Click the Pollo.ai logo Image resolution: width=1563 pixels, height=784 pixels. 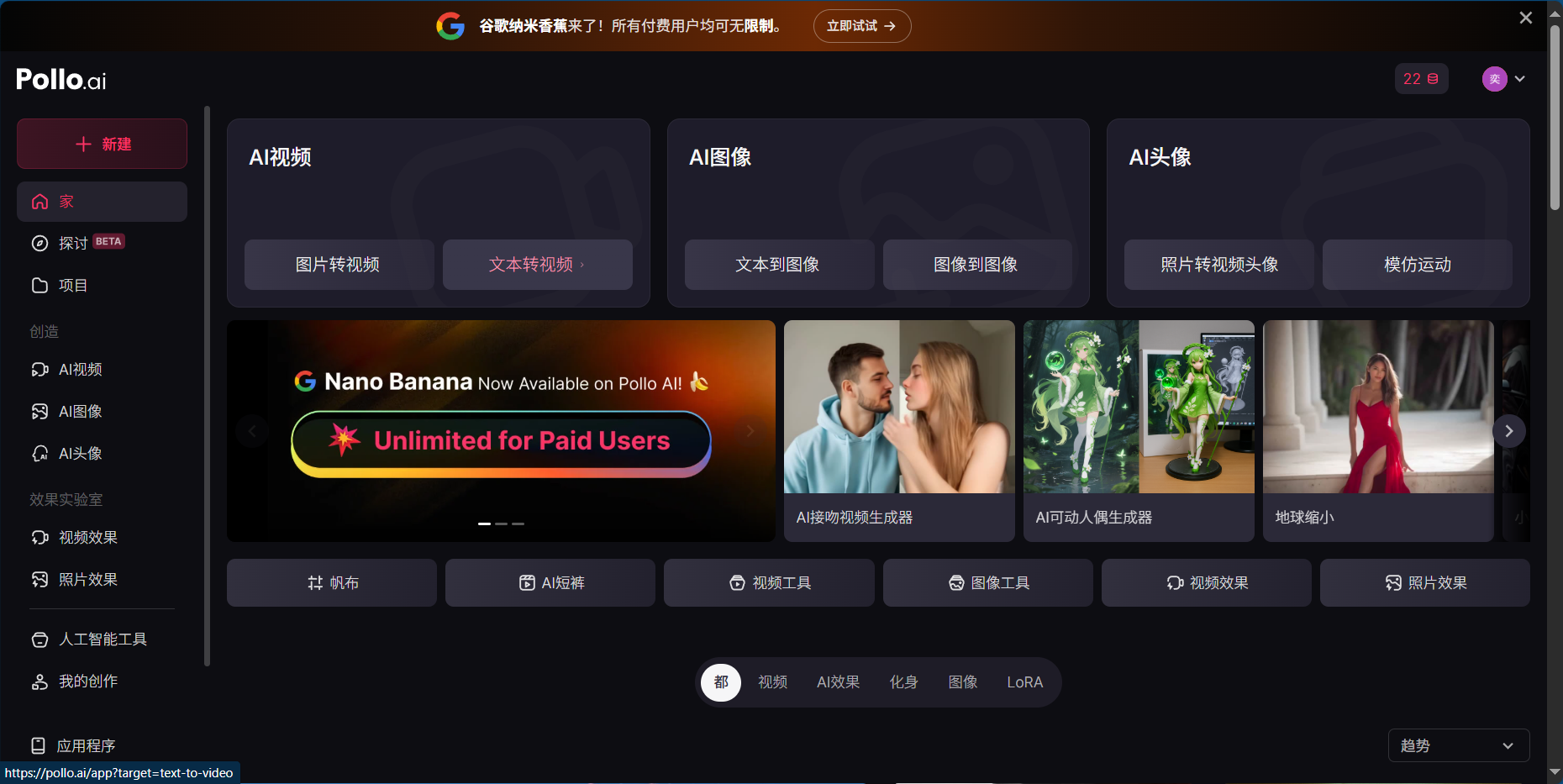[x=61, y=80]
